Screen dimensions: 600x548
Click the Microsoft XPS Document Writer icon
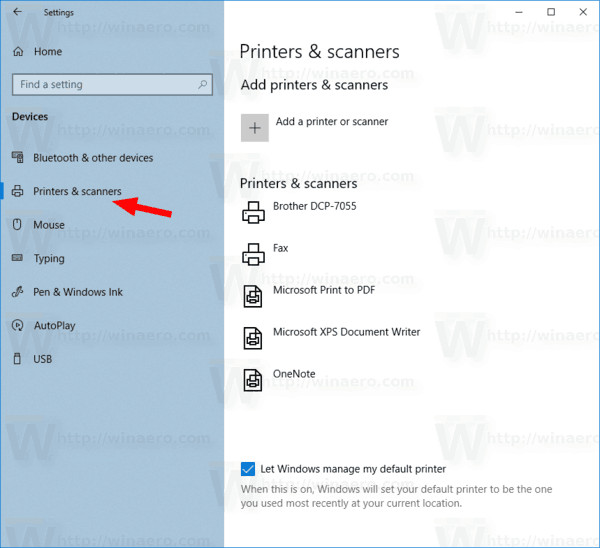click(253, 338)
